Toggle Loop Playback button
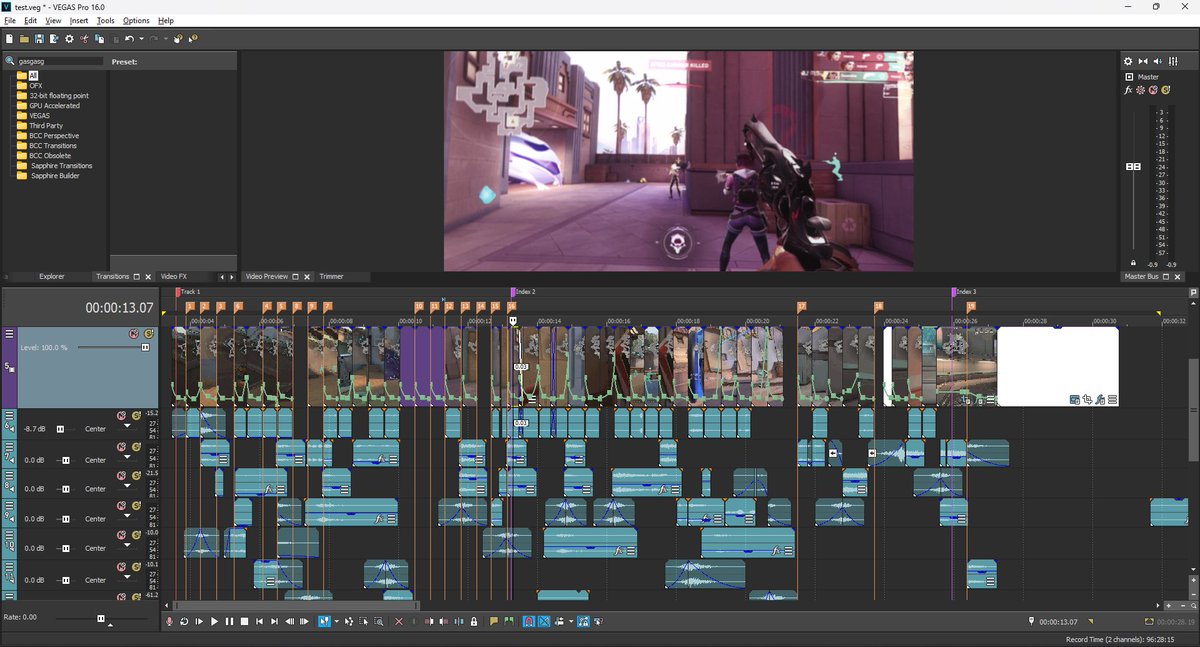 (184, 622)
